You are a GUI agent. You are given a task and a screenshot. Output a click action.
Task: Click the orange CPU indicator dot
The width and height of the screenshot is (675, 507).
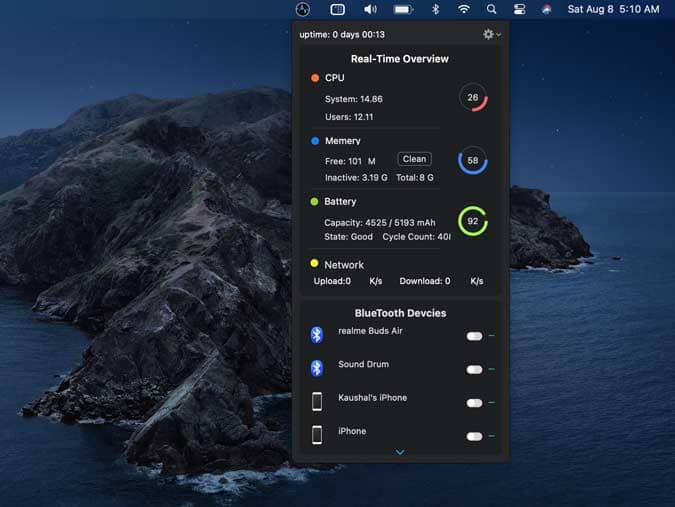[315, 78]
